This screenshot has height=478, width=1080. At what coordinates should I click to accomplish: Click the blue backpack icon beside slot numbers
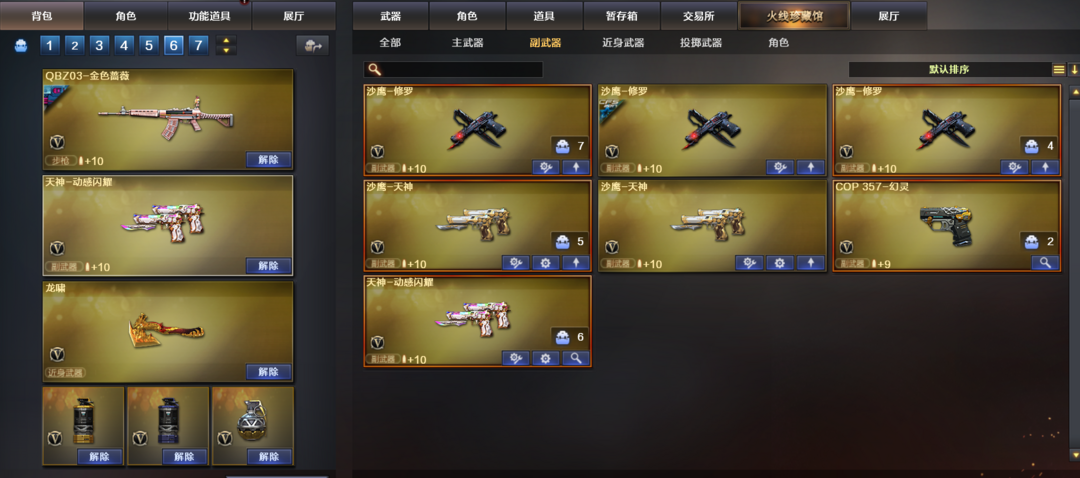21,45
